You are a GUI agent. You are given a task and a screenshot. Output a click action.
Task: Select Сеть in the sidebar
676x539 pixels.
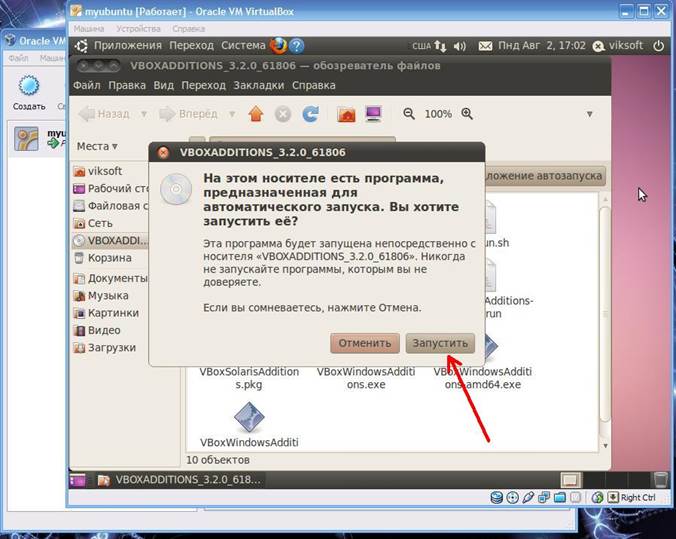[110, 223]
